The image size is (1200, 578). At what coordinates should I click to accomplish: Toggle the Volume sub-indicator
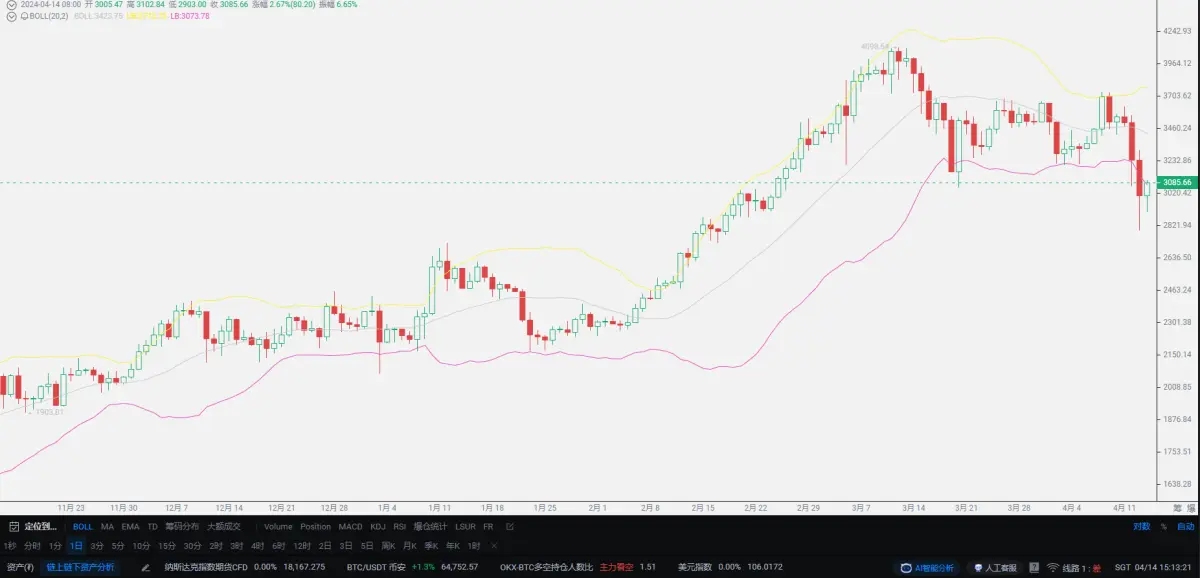click(x=278, y=526)
